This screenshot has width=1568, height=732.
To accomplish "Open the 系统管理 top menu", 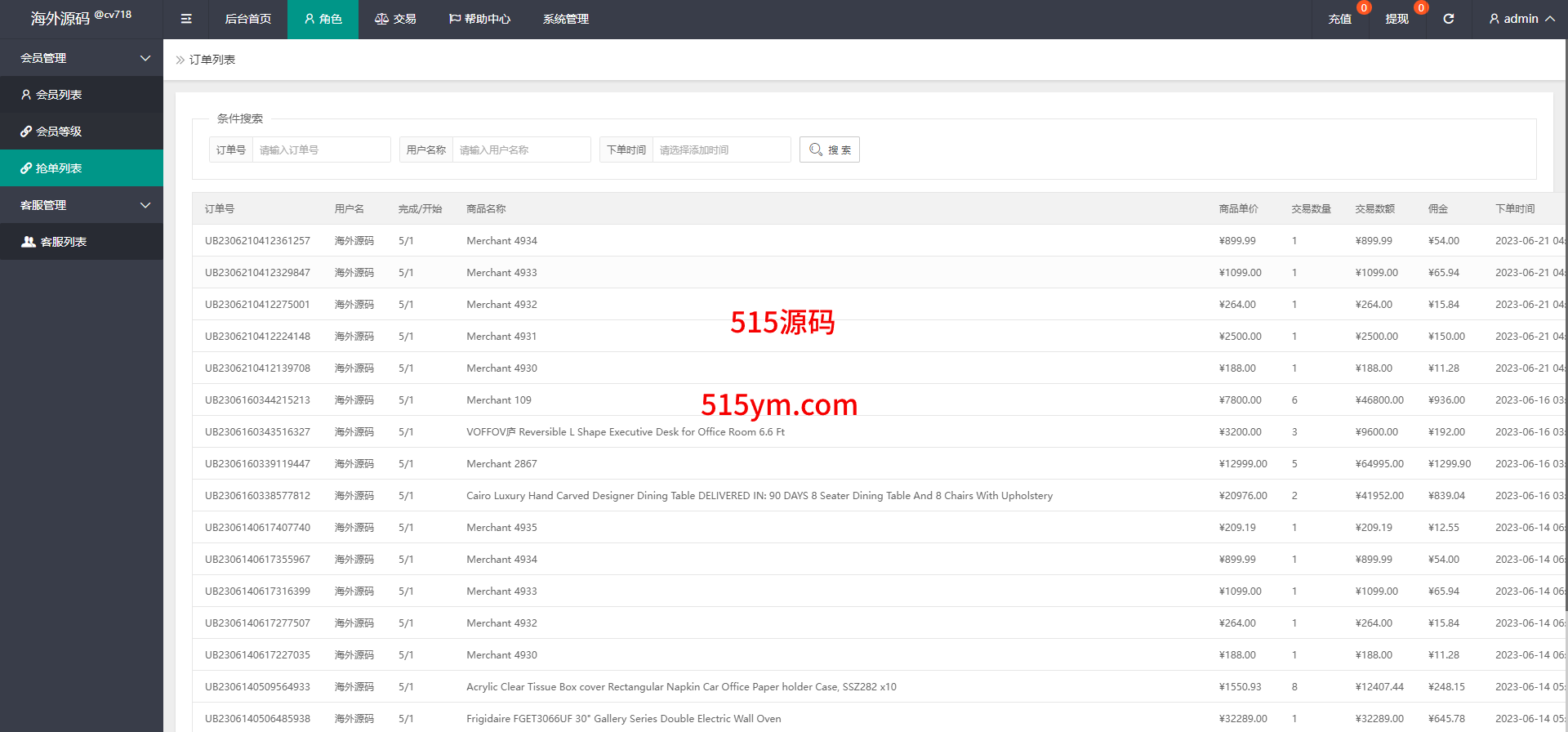I will 566,19.
